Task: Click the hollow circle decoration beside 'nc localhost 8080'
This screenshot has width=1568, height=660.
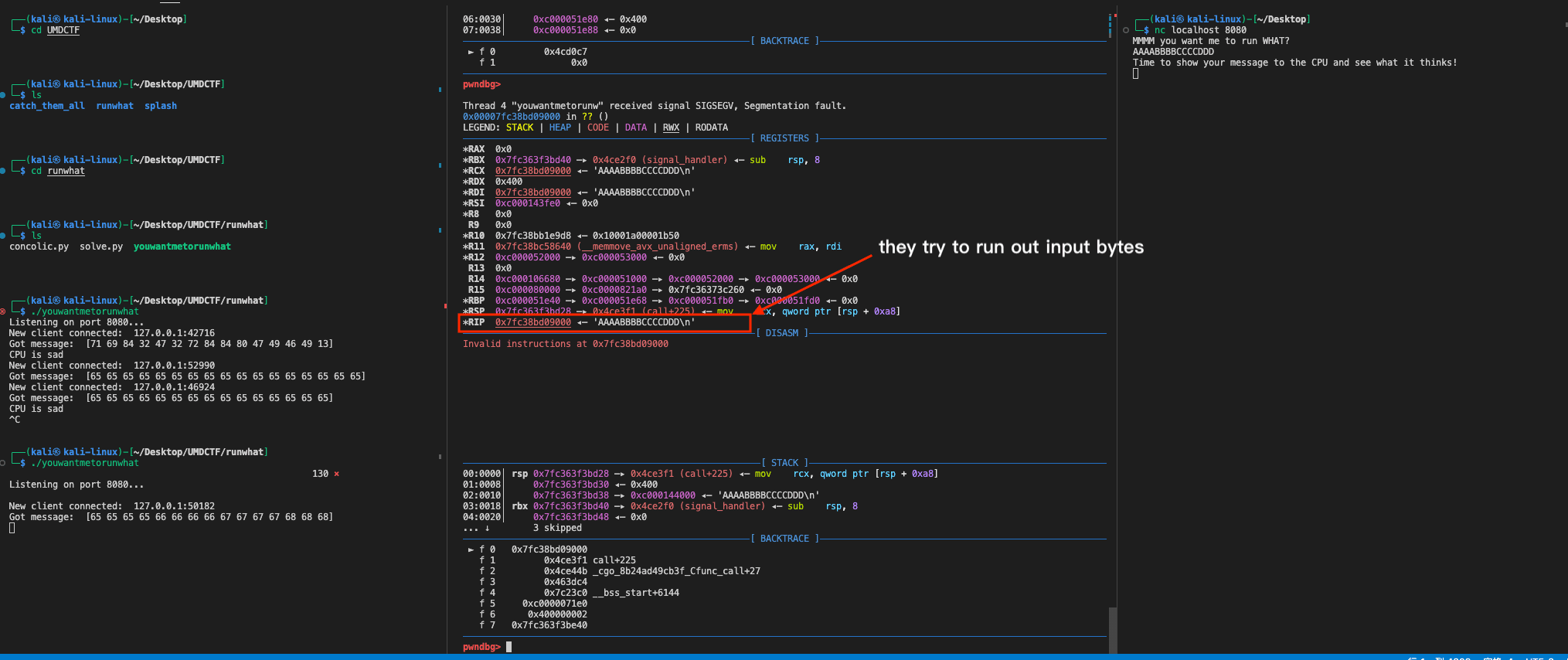Action: [1126, 30]
